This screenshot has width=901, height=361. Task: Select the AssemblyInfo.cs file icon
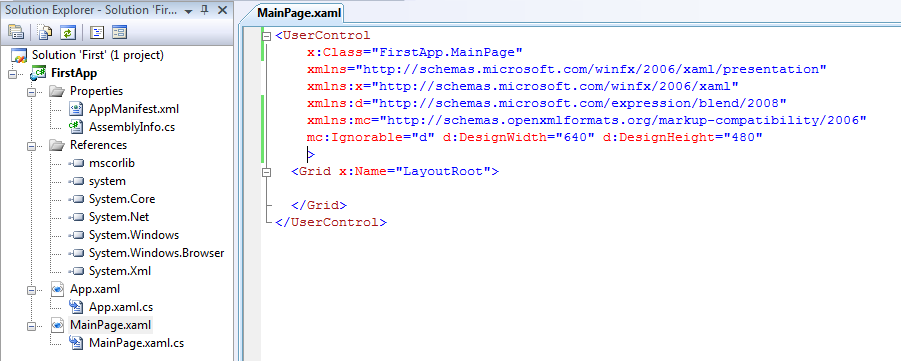point(75,126)
